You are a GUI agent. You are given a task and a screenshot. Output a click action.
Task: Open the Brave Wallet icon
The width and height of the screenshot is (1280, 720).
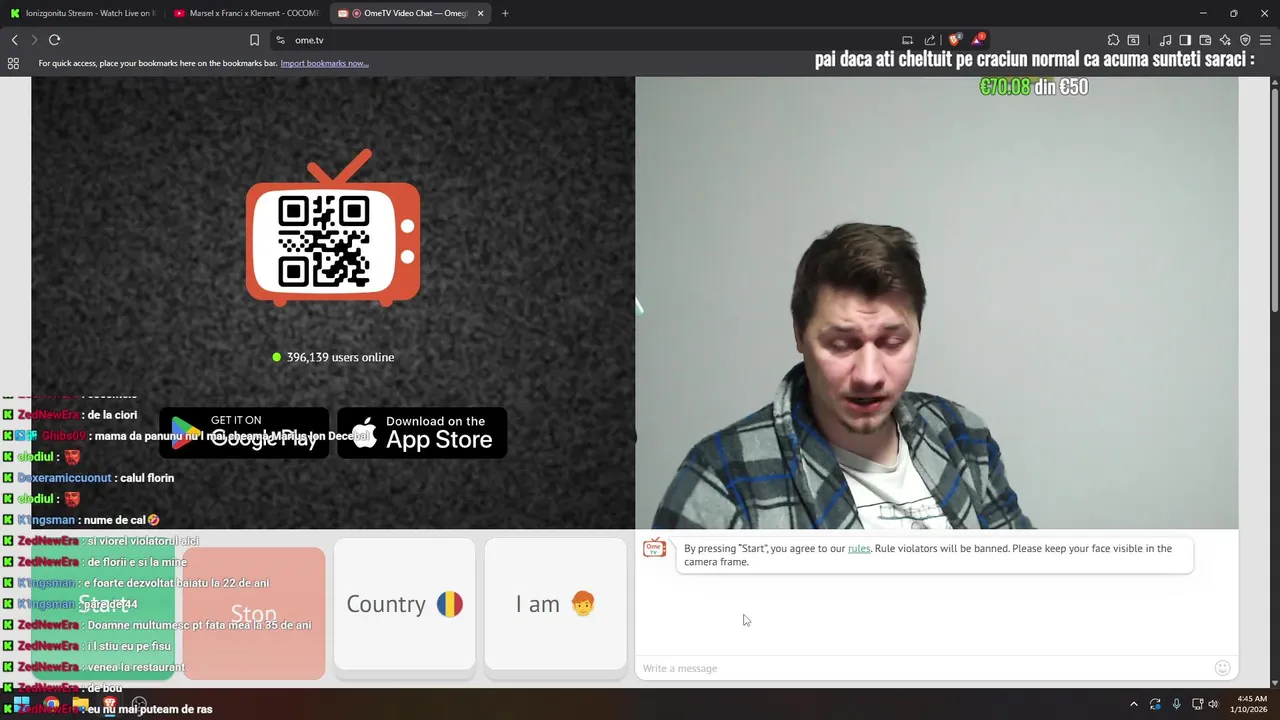tap(1205, 40)
